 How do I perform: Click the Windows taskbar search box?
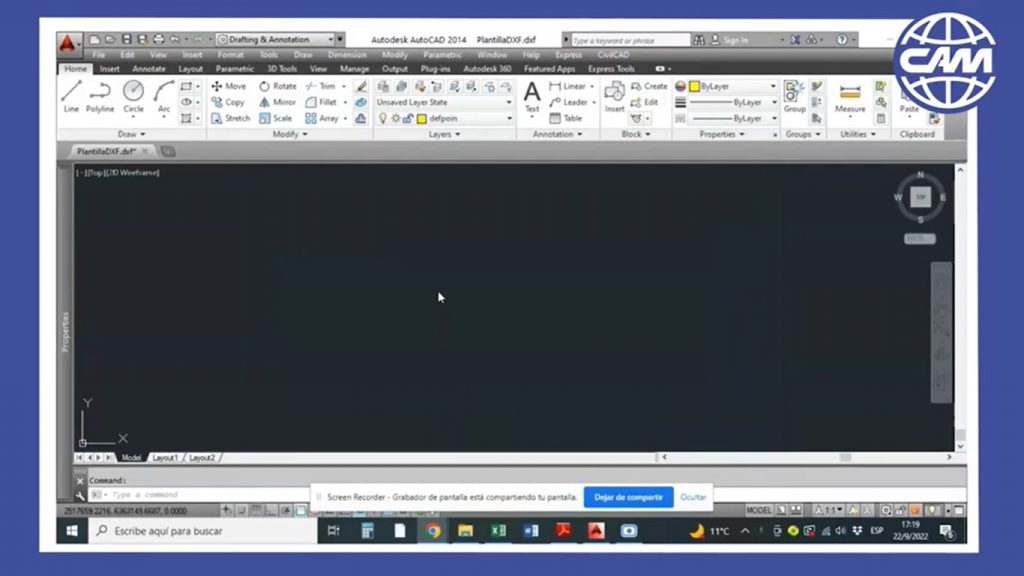pyautogui.click(x=203, y=531)
